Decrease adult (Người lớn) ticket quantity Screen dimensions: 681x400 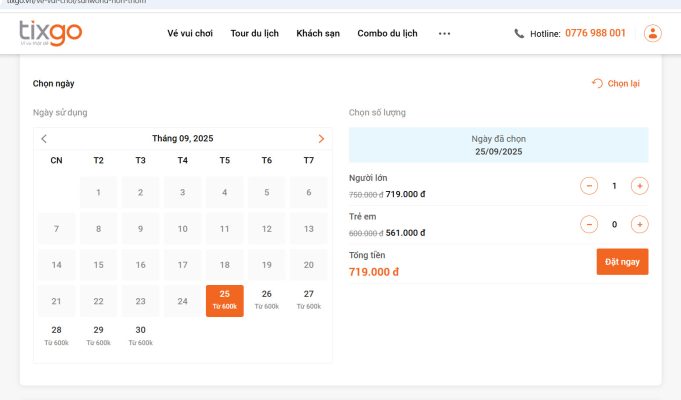click(589, 186)
